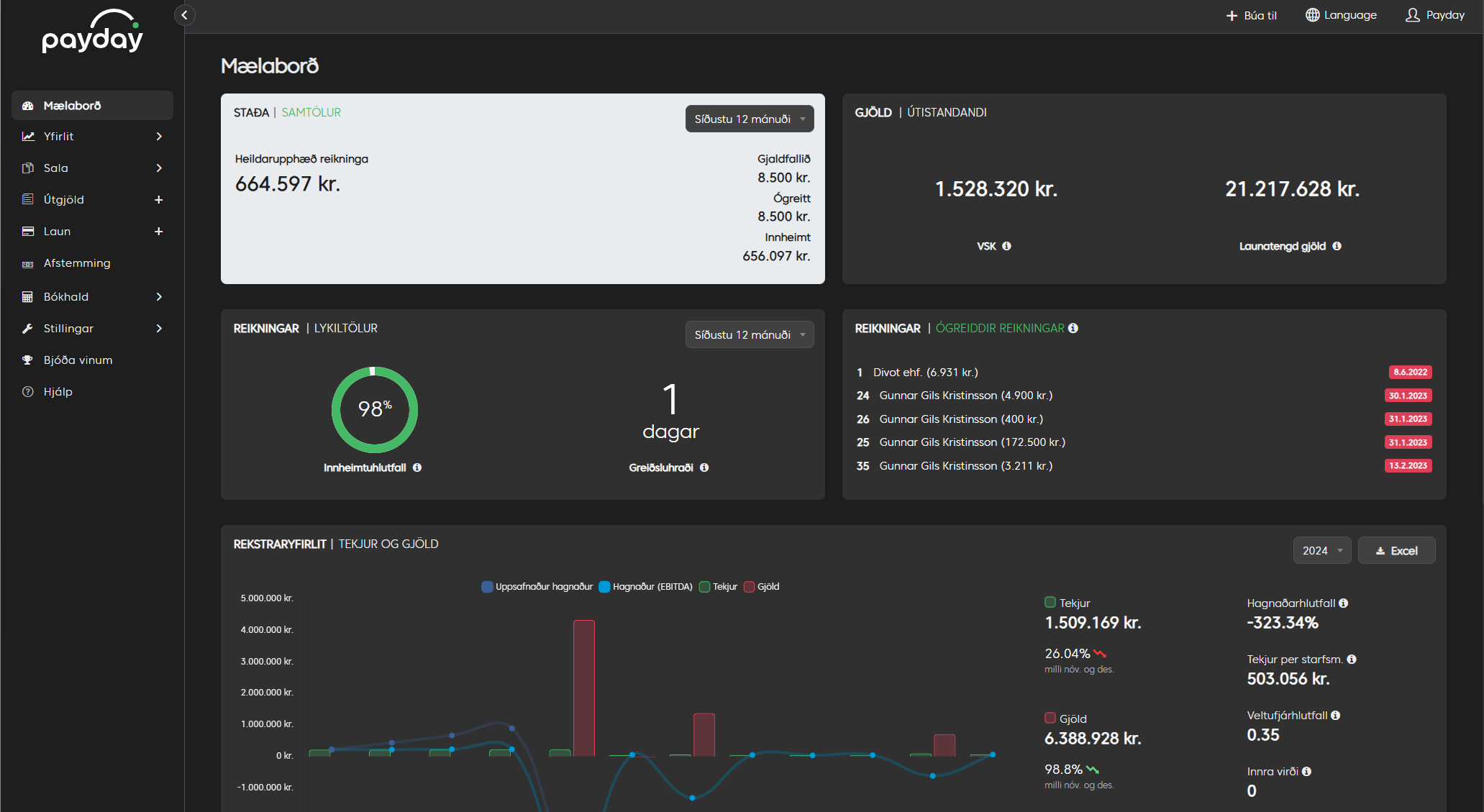The height and width of the screenshot is (812, 1484).
Task: Click the globe icon for Language
Action: [x=1313, y=15]
